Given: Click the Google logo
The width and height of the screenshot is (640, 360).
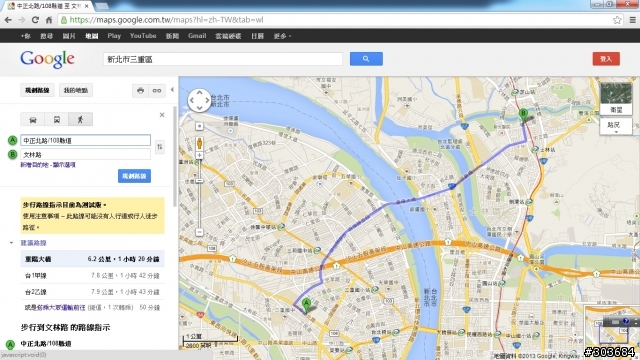Looking at the screenshot, I should pos(47,59).
